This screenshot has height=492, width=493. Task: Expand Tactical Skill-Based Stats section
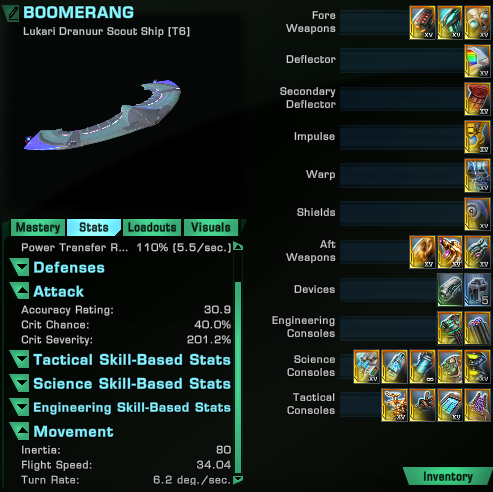pyautogui.click(x=21, y=360)
